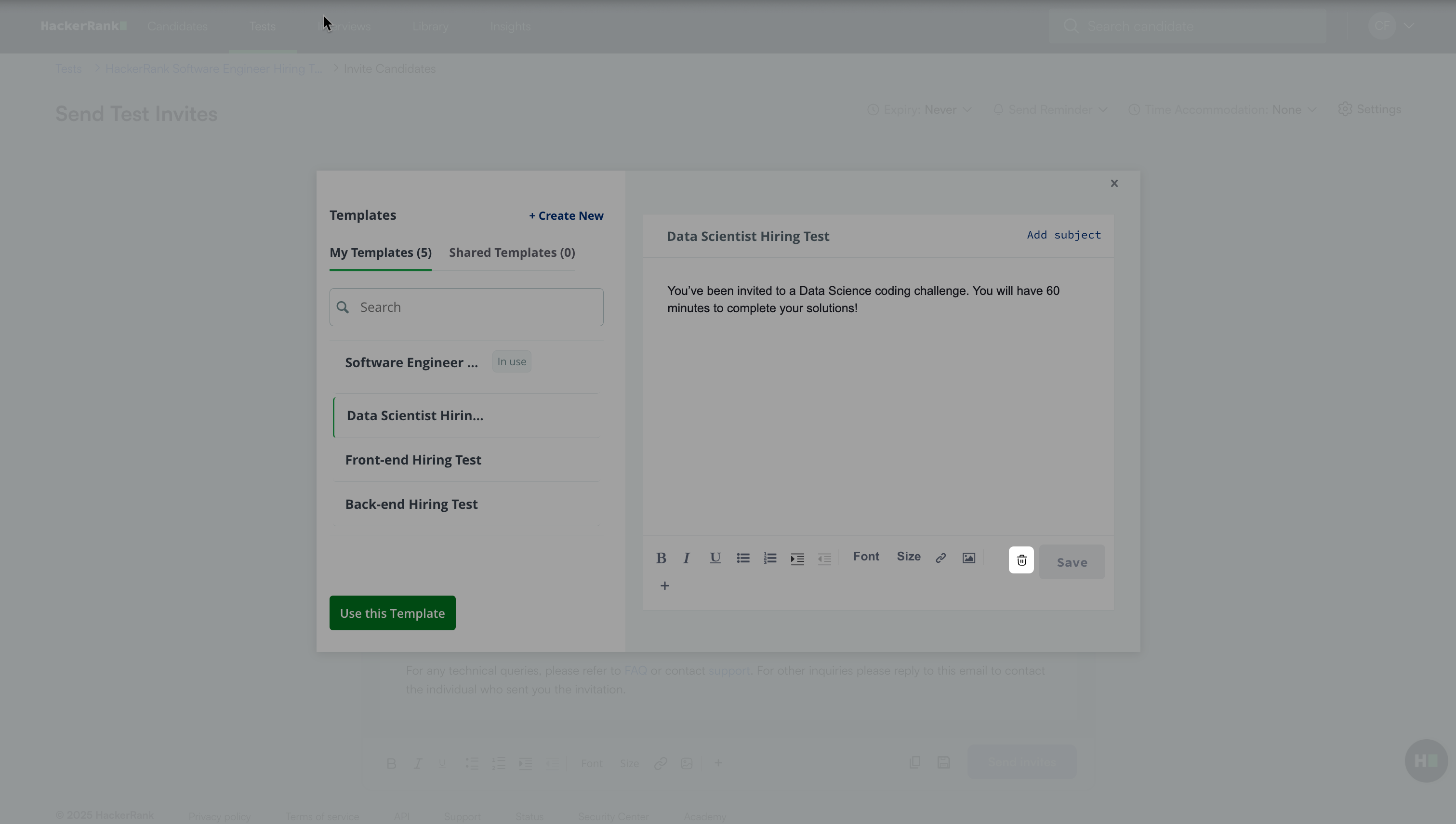Viewport: 1456px width, 824px height.
Task: Click the Create New template link
Action: (x=566, y=215)
